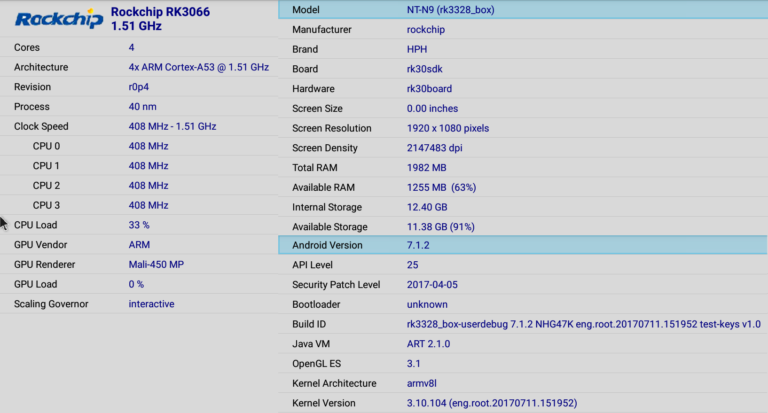Click Security Patch Level value '2017-04-05'

[432, 285]
